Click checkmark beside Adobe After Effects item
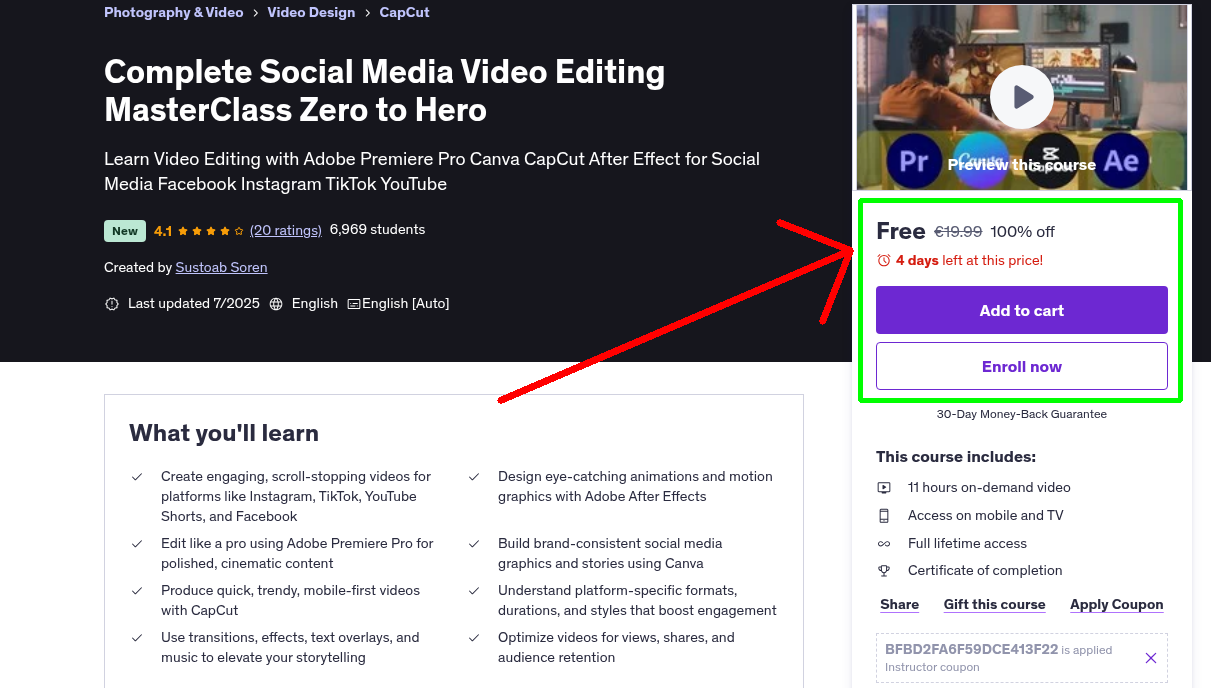1211x688 pixels. (x=474, y=477)
